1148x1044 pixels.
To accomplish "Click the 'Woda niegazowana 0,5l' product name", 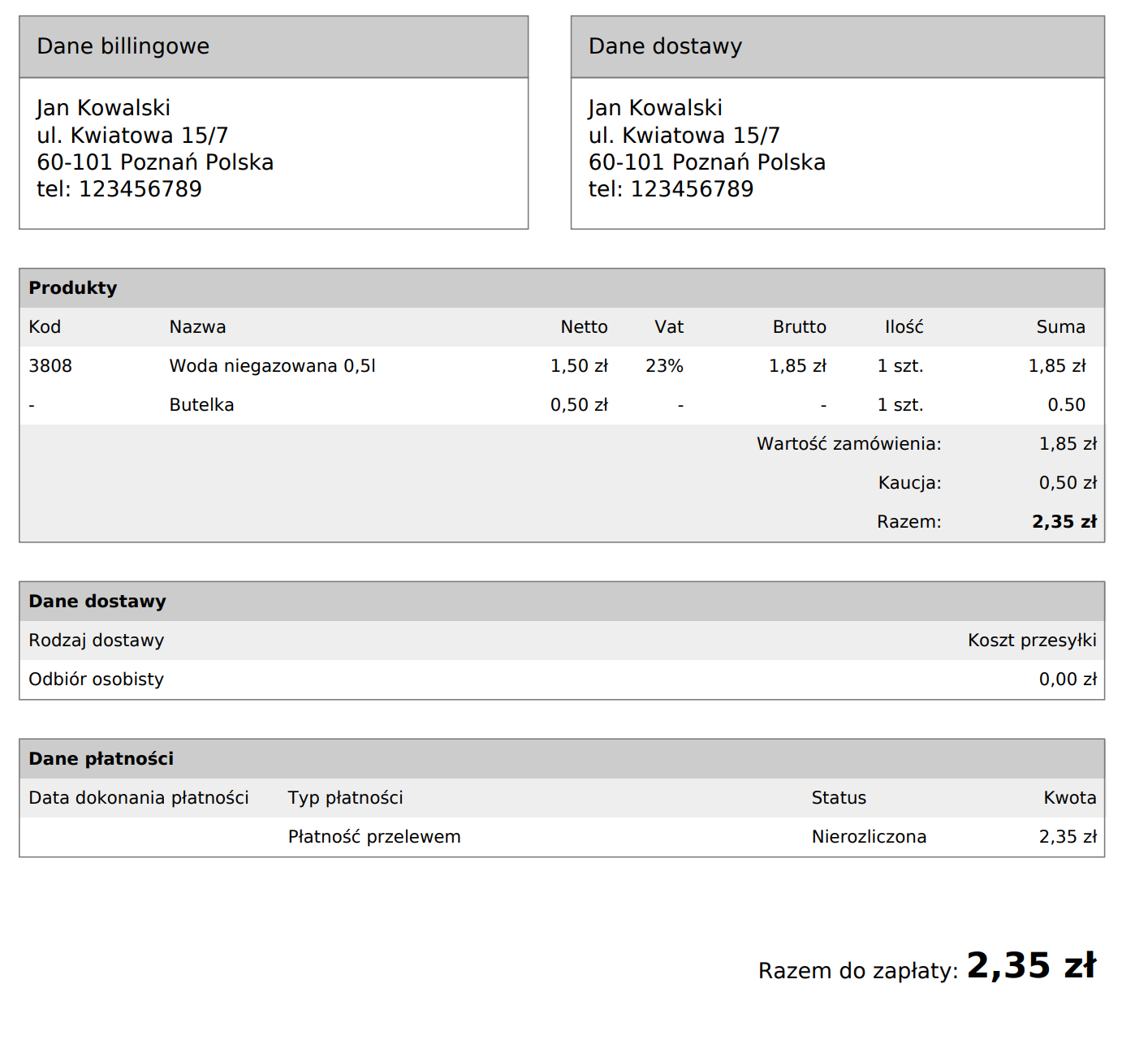I will point(272,366).
